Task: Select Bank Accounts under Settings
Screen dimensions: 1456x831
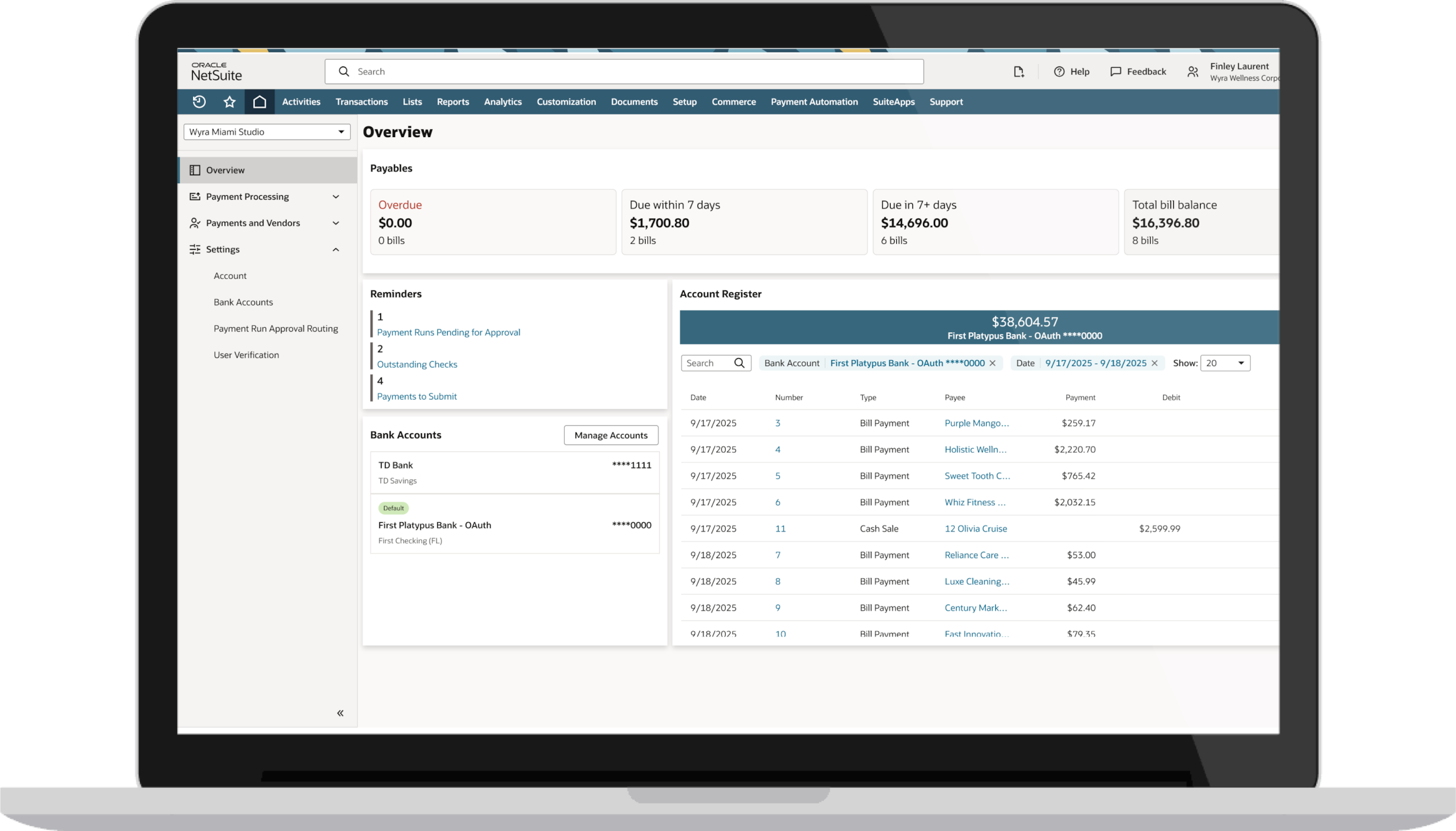Action: (243, 302)
